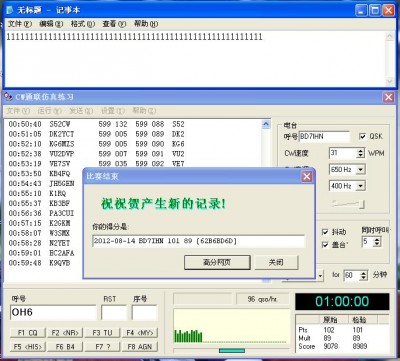Decrease the 同时呼叫 count spinner
This screenshot has width=400, height=361.
(377, 244)
